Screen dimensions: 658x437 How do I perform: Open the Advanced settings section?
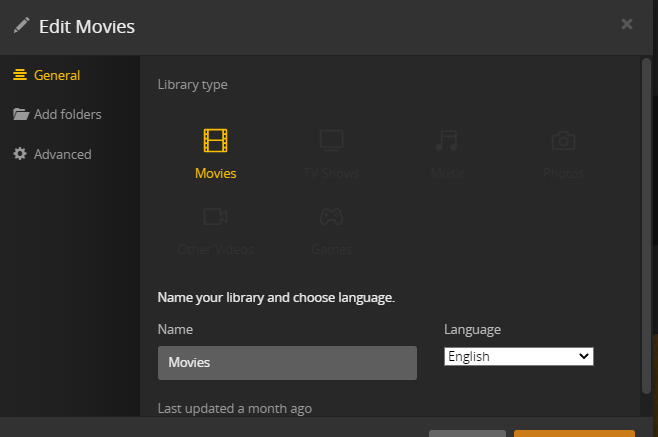tap(52, 154)
